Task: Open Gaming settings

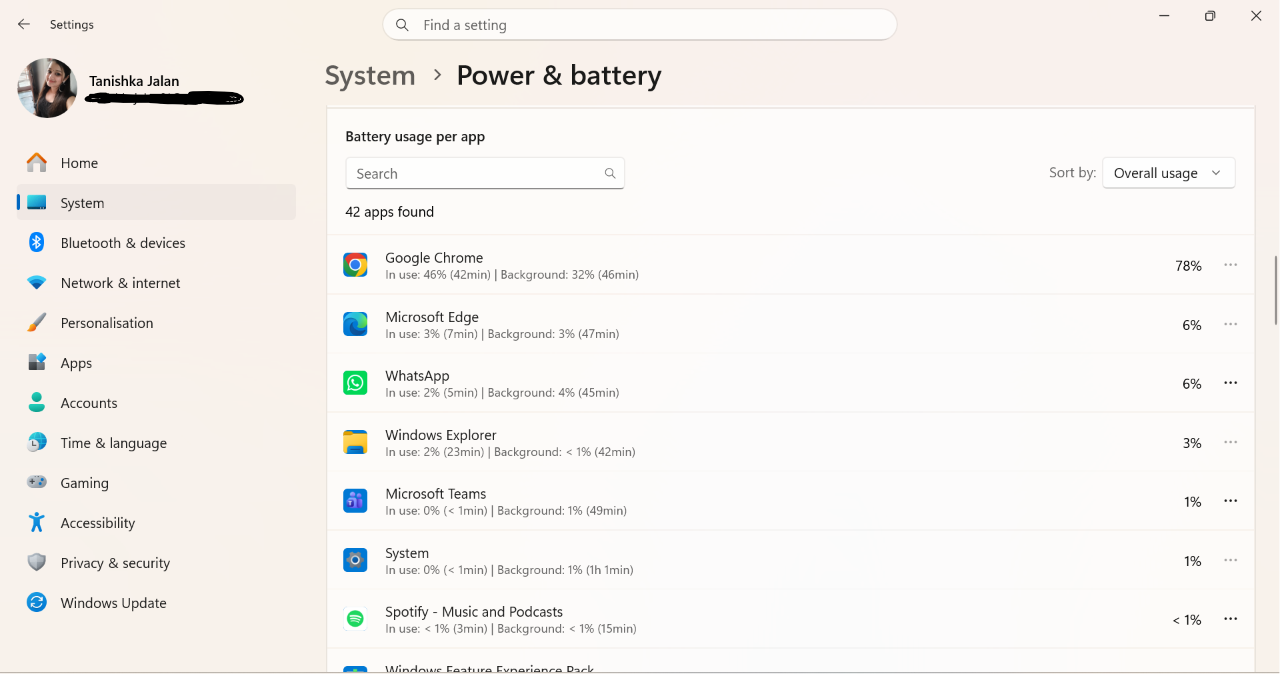Action: [156, 482]
